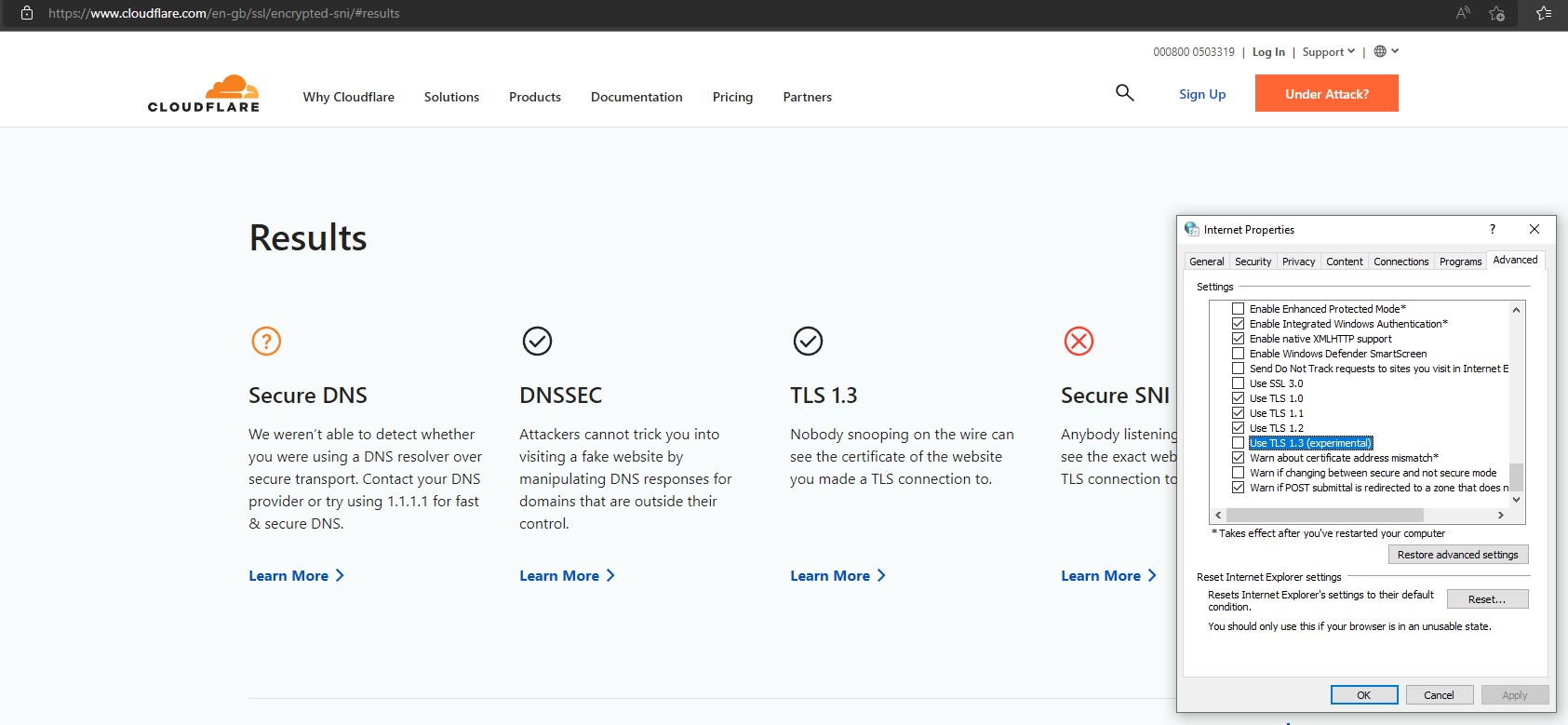Open the Products menu item

click(534, 97)
